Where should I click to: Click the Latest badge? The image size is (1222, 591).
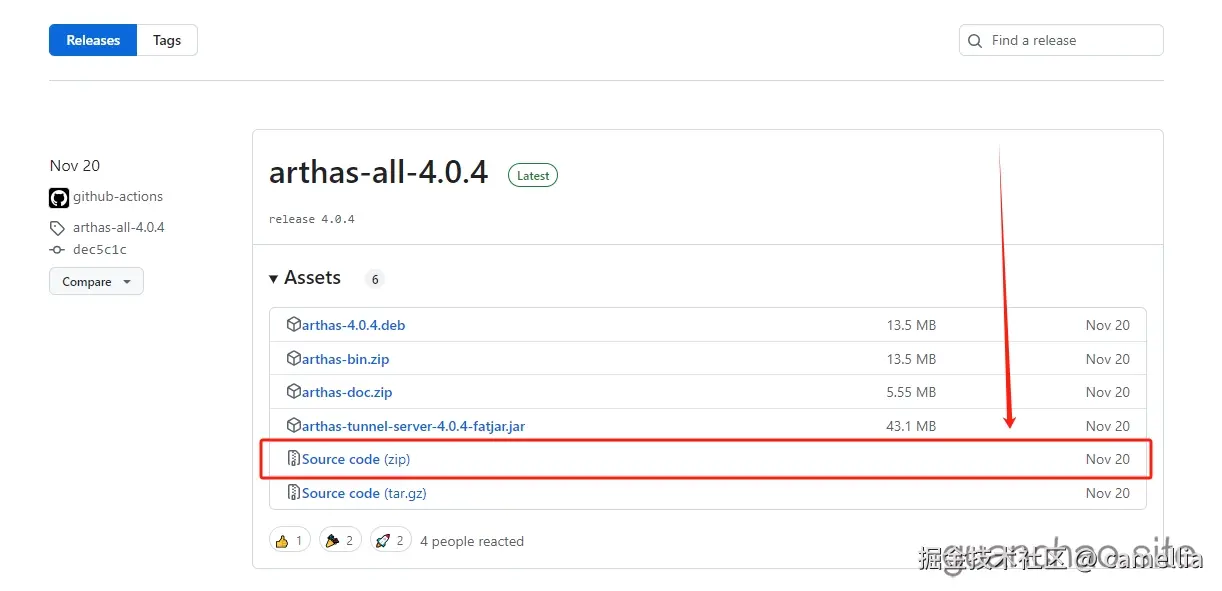533,175
